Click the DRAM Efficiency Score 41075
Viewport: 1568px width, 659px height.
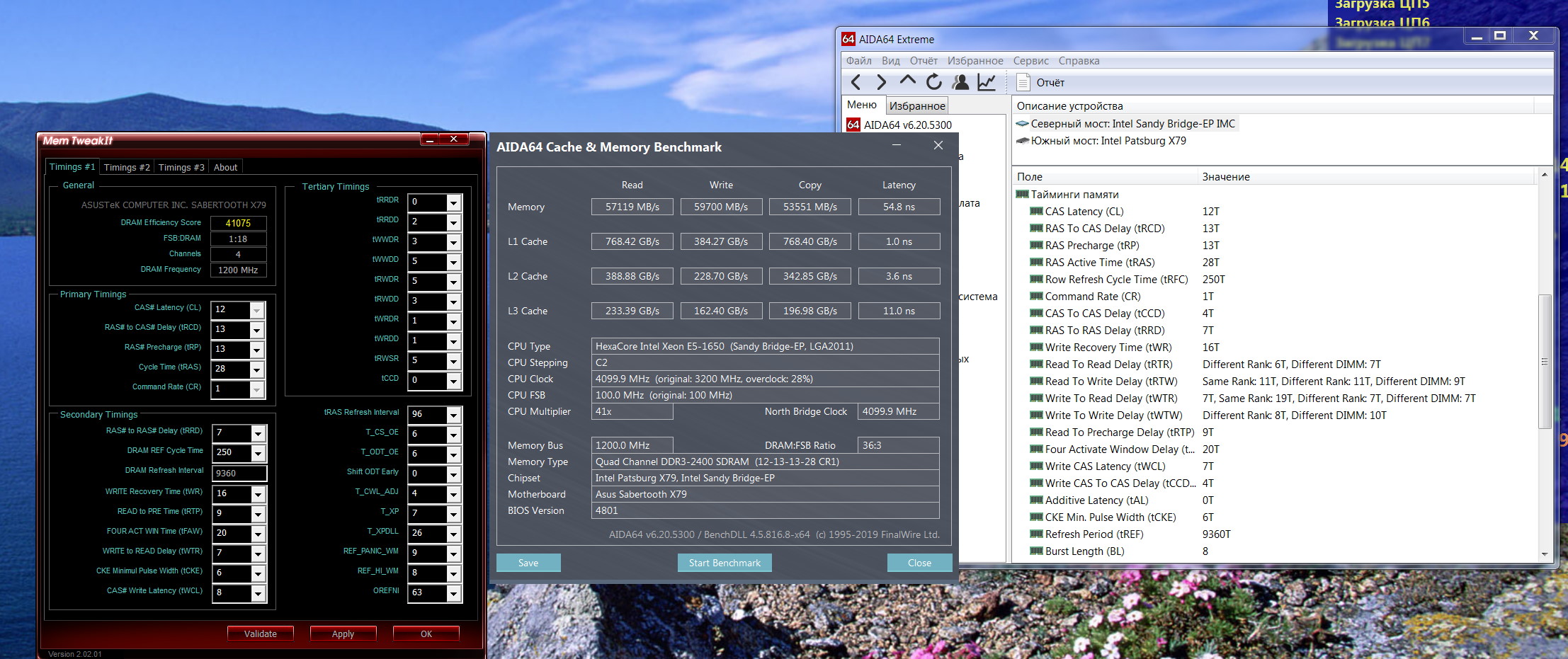(238, 223)
